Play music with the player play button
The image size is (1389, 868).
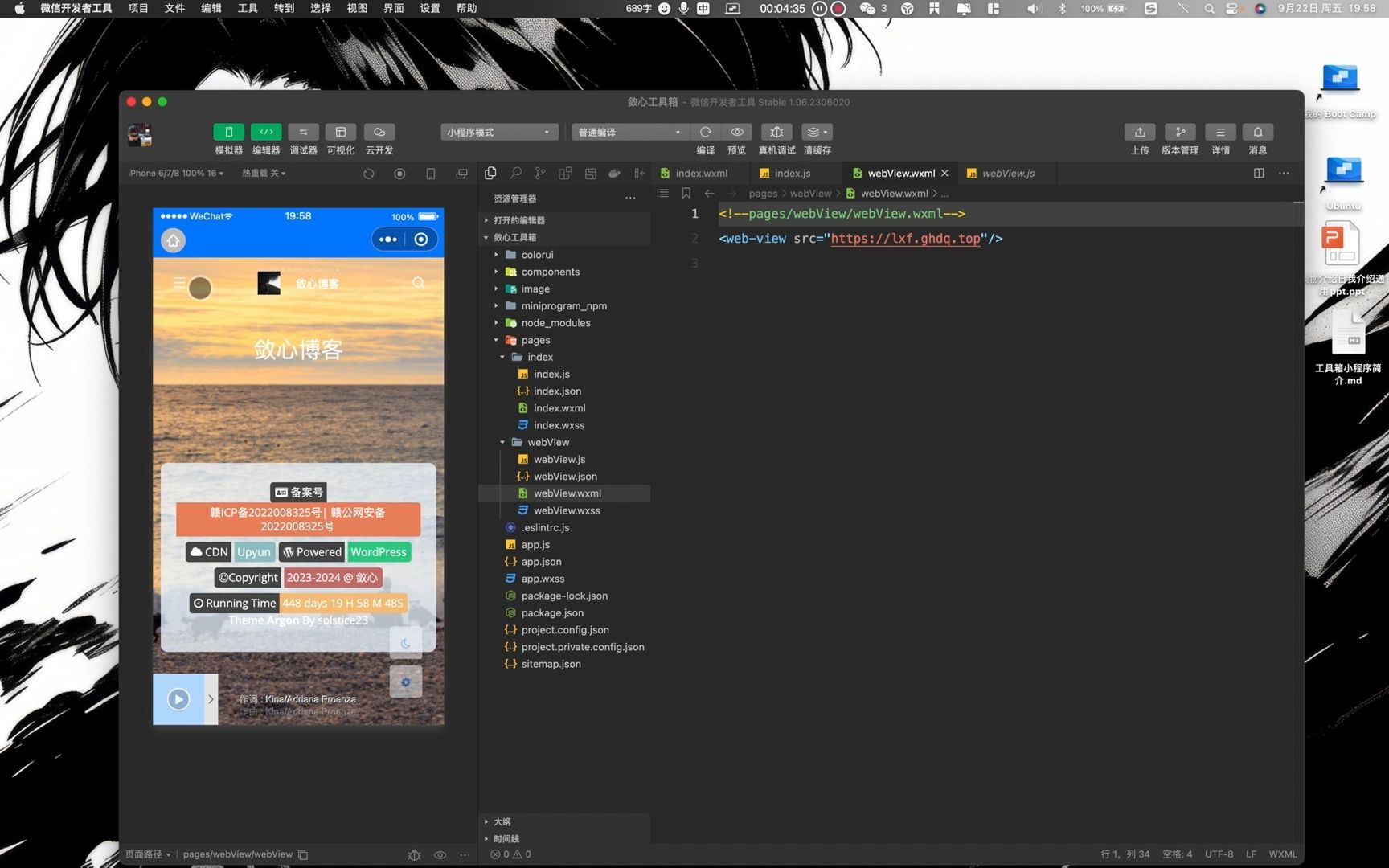point(178,699)
